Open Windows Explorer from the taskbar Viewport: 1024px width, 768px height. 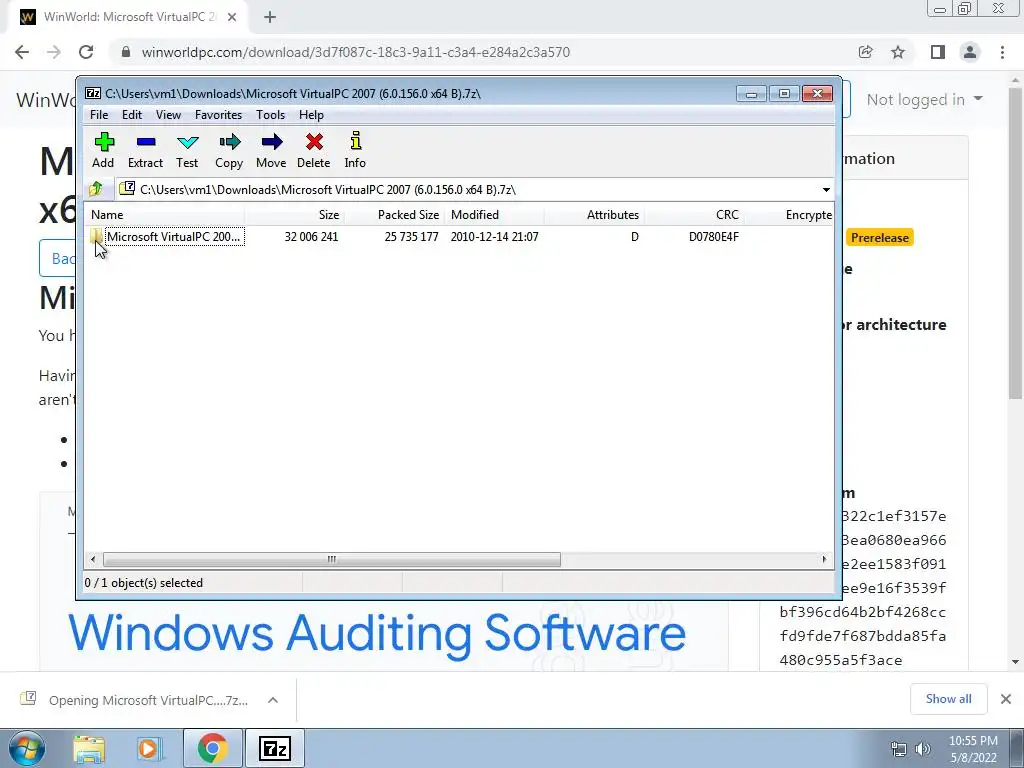click(89, 748)
